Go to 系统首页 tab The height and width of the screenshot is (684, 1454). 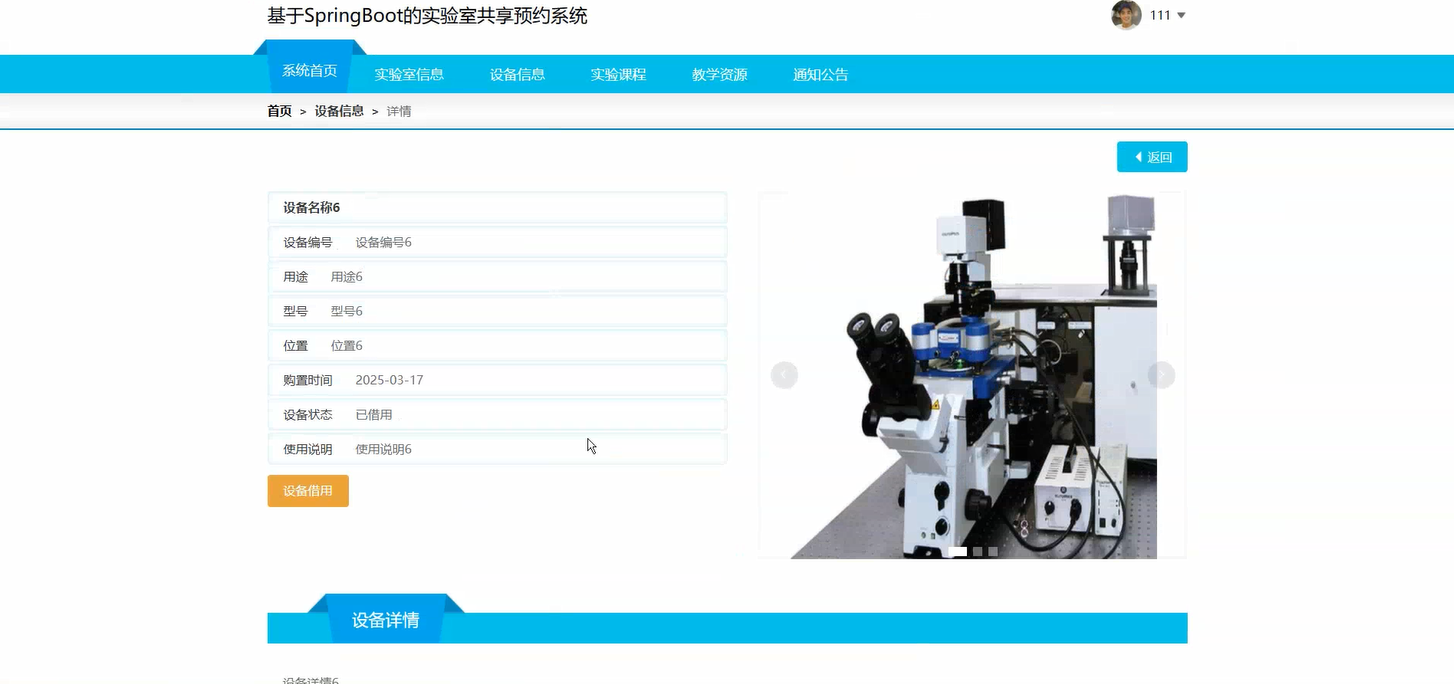coord(310,71)
